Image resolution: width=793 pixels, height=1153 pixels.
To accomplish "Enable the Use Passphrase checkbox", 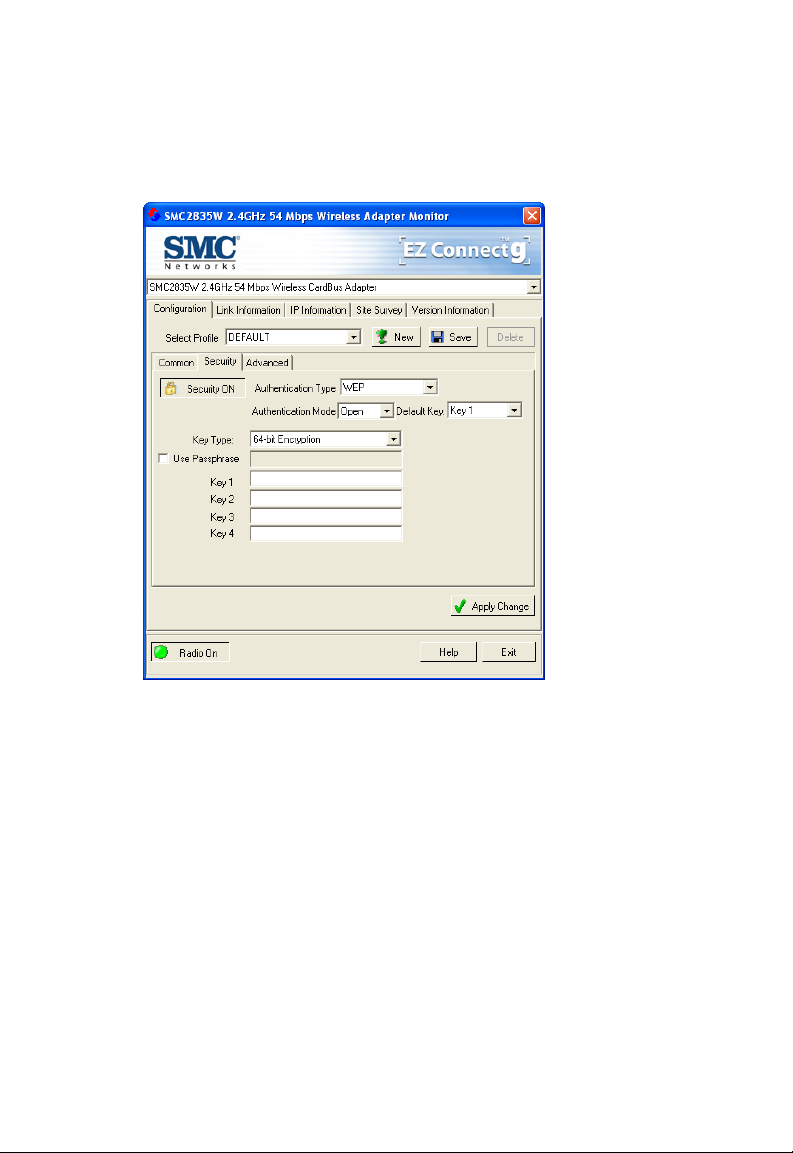I will click(x=163, y=458).
